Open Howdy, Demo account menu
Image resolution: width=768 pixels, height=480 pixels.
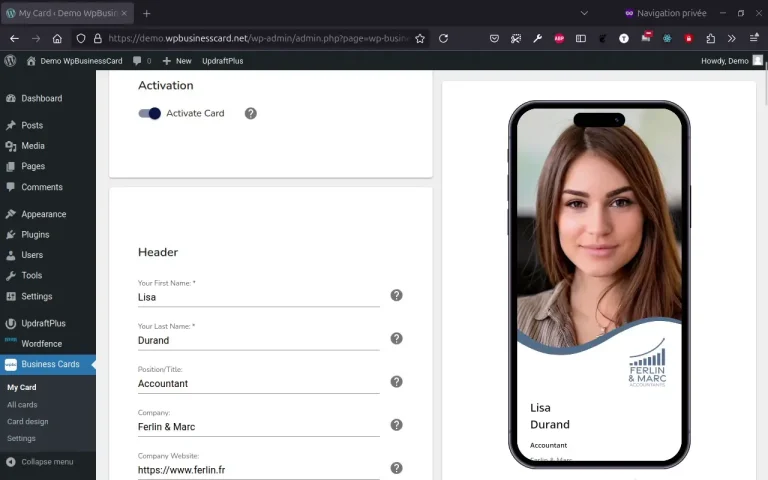point(732,61)
